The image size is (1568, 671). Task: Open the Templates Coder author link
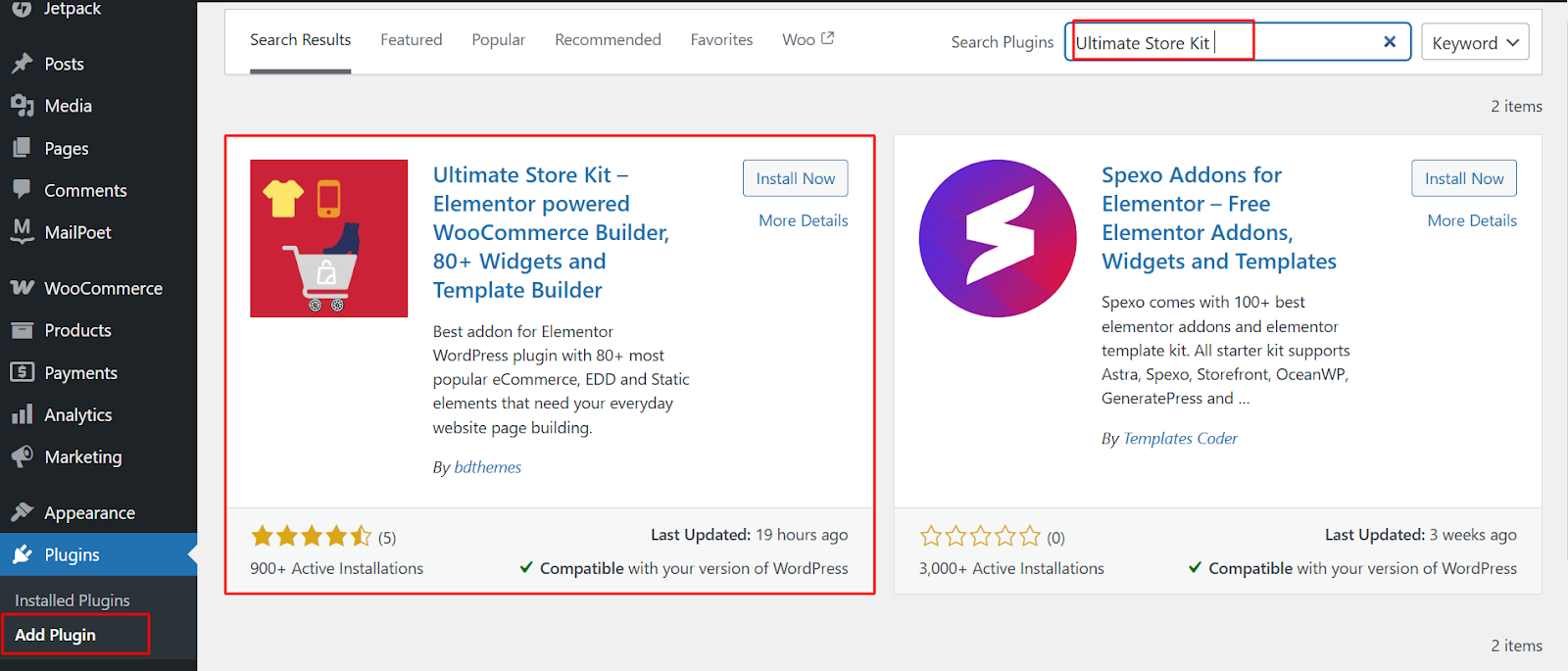pos(1180,439)
